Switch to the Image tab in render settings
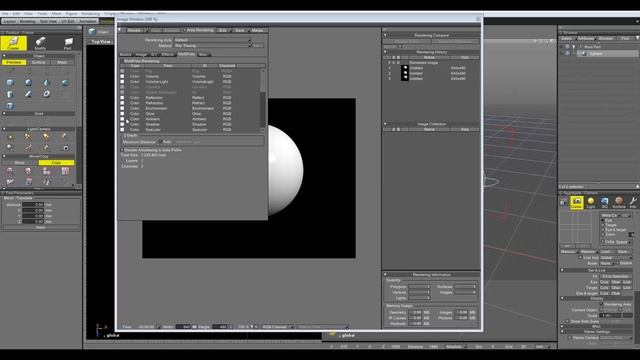 point(141,54)
